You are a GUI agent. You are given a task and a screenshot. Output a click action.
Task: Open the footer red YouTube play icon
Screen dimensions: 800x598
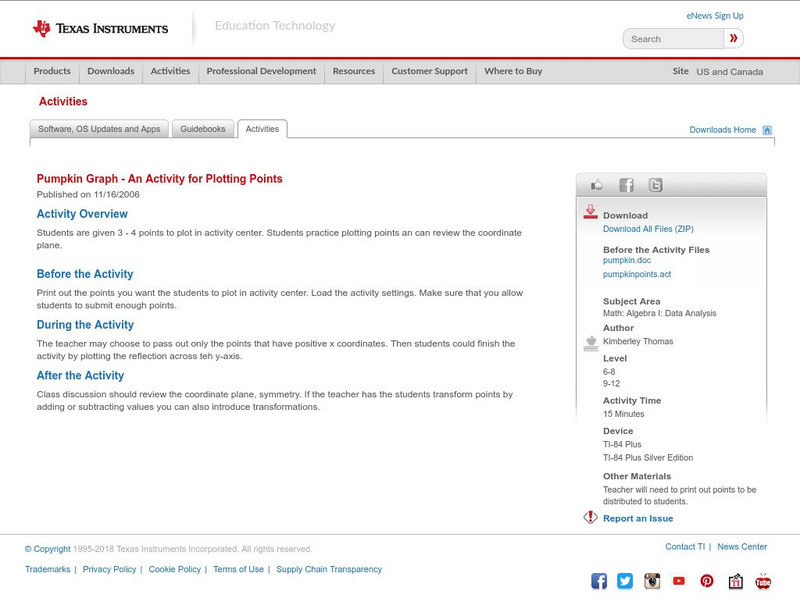[x=679, y=581]
